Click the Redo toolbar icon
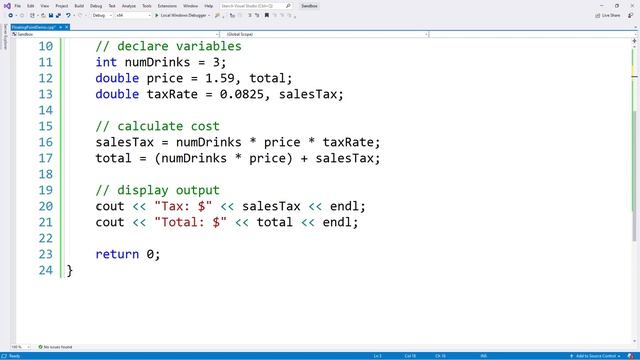640x360 pixels. click(80, 16)
